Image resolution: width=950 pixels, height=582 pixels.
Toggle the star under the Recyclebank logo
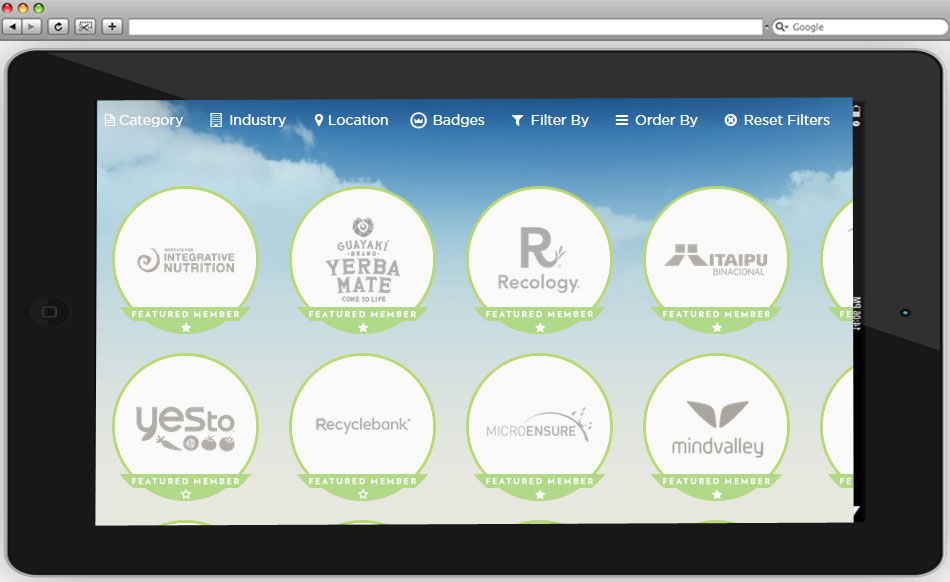point(363,494)
